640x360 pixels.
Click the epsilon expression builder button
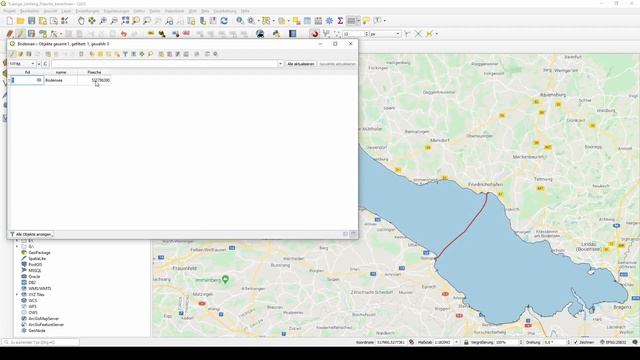point(45,64)
